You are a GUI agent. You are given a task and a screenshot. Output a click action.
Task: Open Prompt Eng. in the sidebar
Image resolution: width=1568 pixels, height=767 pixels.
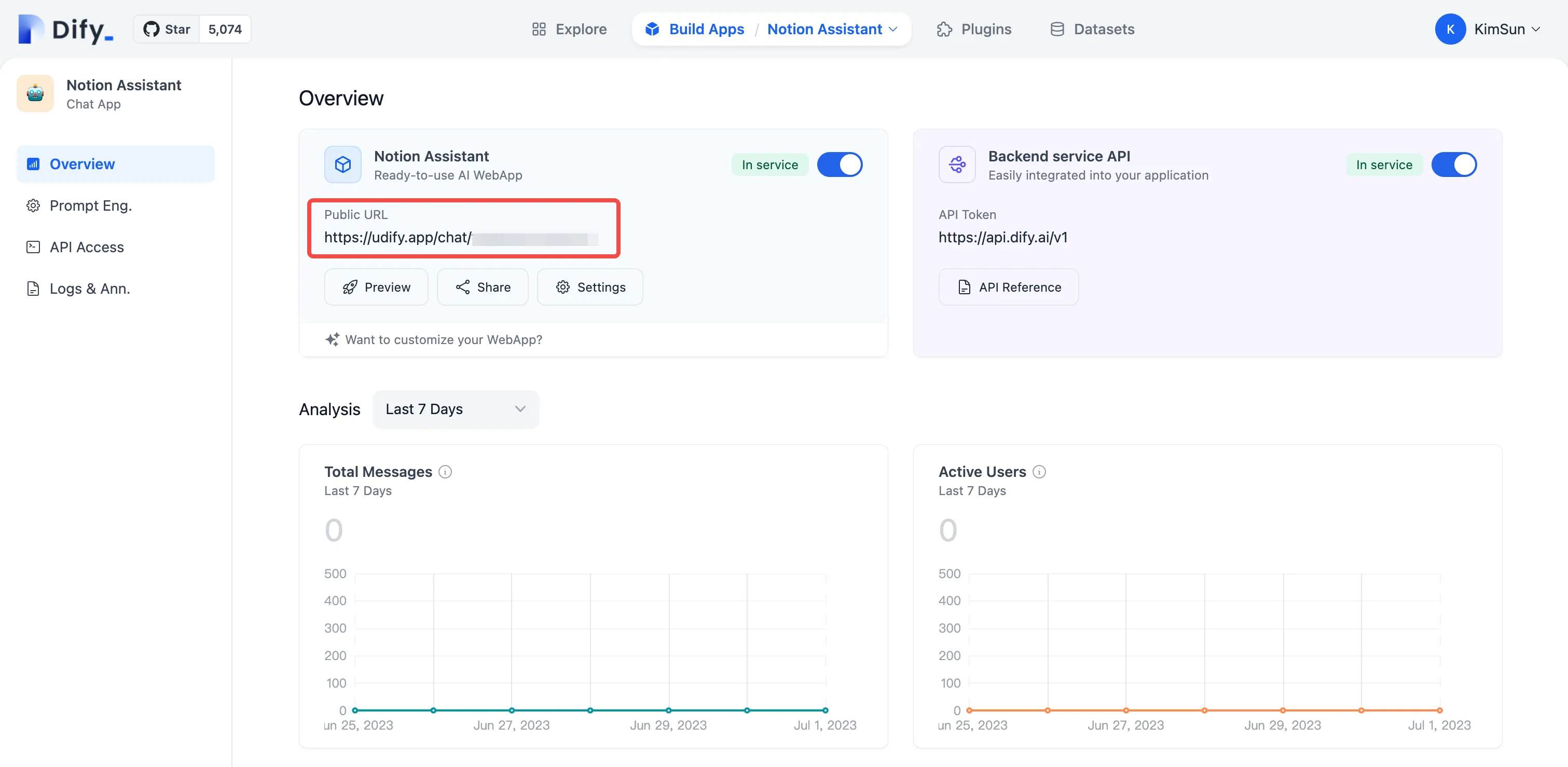coord(91,206)
